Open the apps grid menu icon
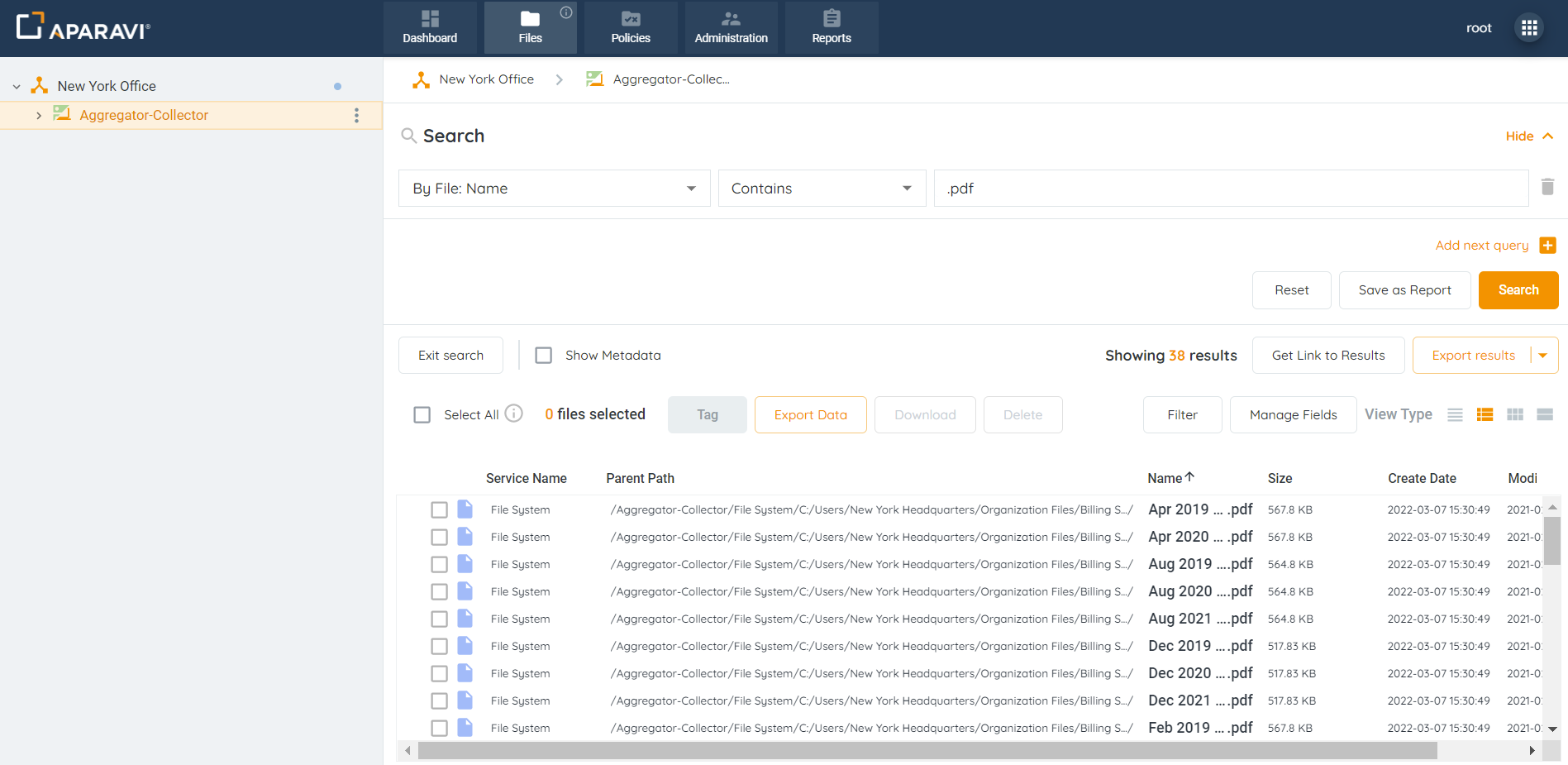 [x=1528, y=28]
